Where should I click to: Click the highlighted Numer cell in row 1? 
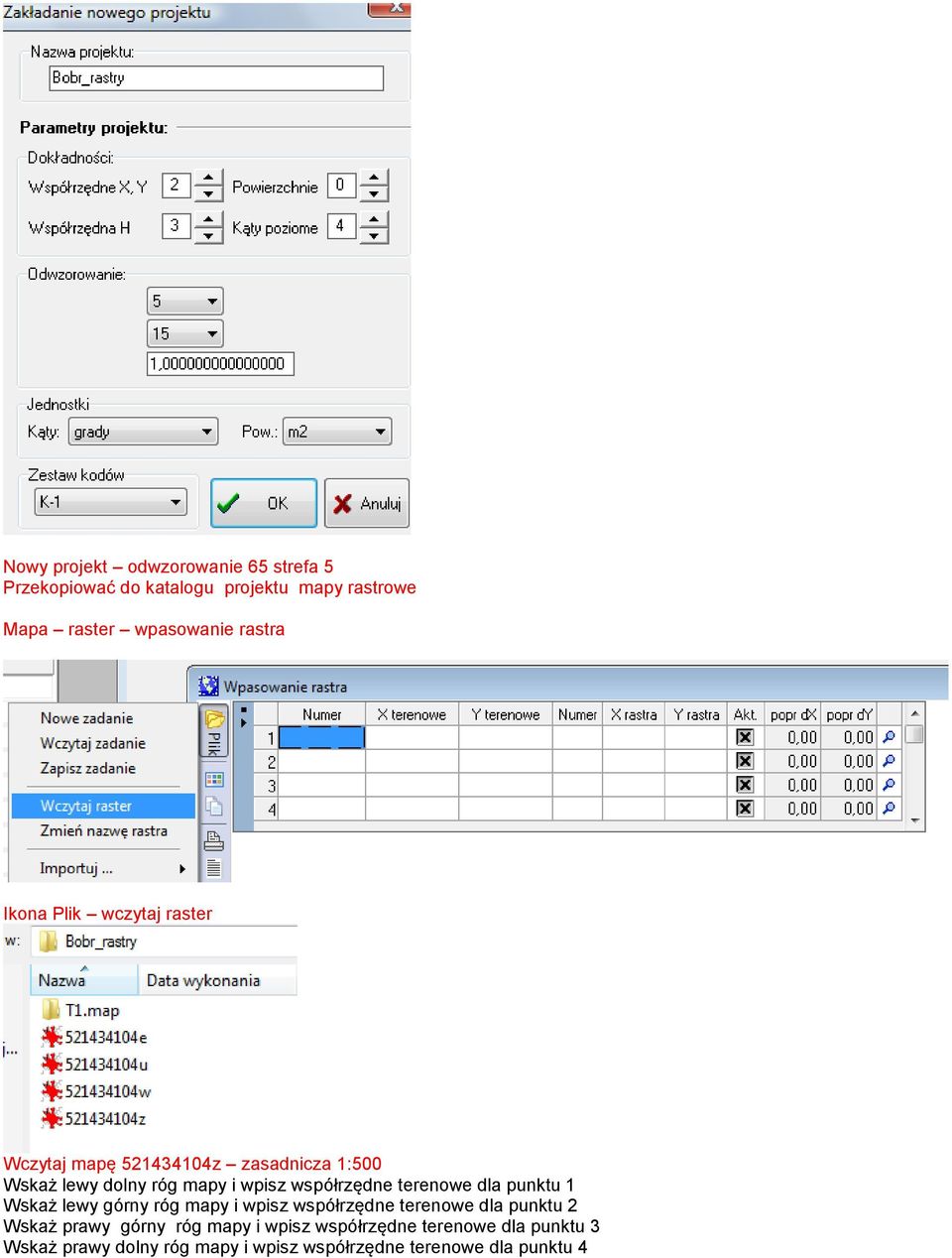click(x=321, y=737)
